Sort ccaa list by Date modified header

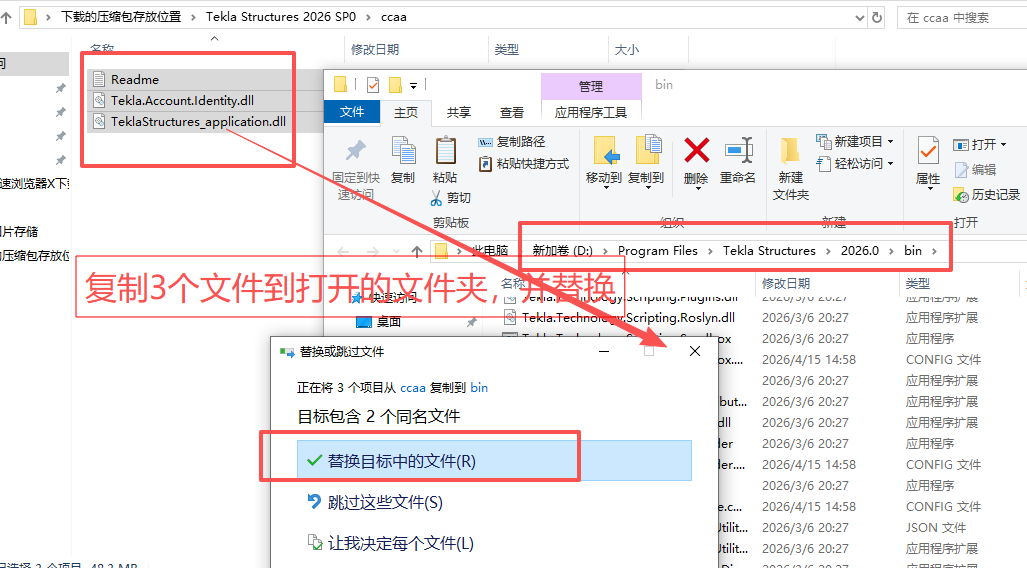coord(375,50)
